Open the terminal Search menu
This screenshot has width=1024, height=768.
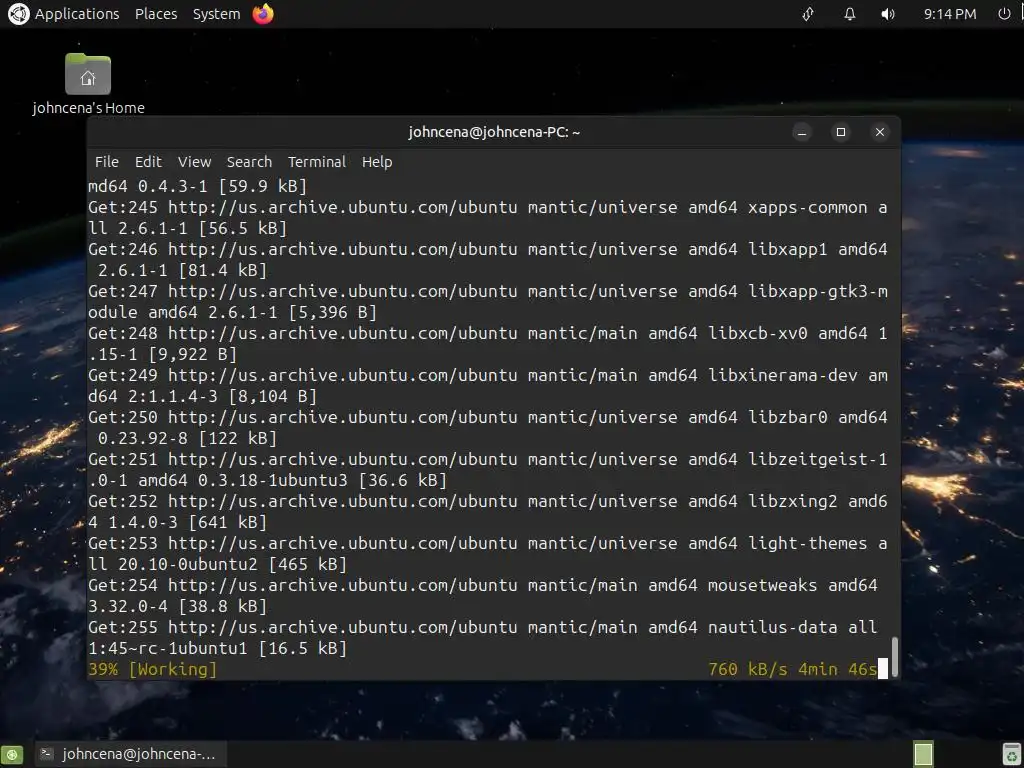pyautogui.click(x=249, y=162)
